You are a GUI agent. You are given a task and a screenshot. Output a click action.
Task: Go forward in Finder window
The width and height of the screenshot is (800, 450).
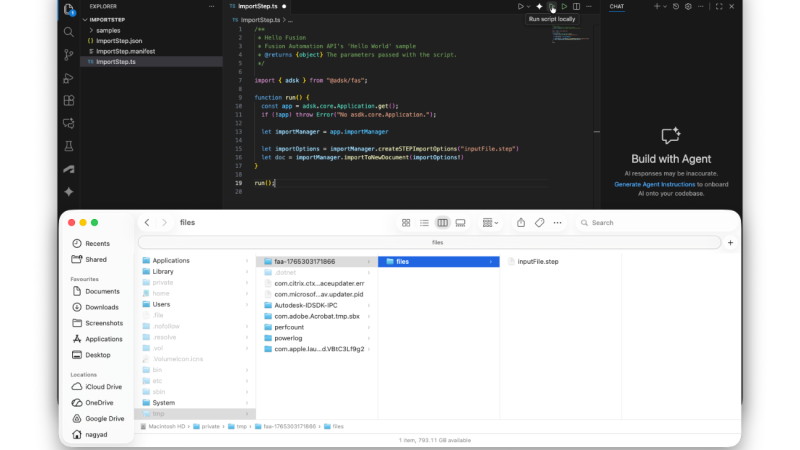coord(164,222)
